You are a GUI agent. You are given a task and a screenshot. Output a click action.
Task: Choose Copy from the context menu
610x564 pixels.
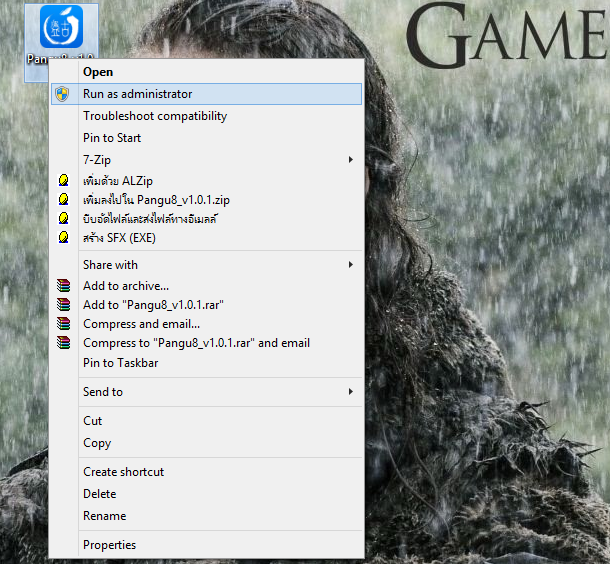[207, 443]
